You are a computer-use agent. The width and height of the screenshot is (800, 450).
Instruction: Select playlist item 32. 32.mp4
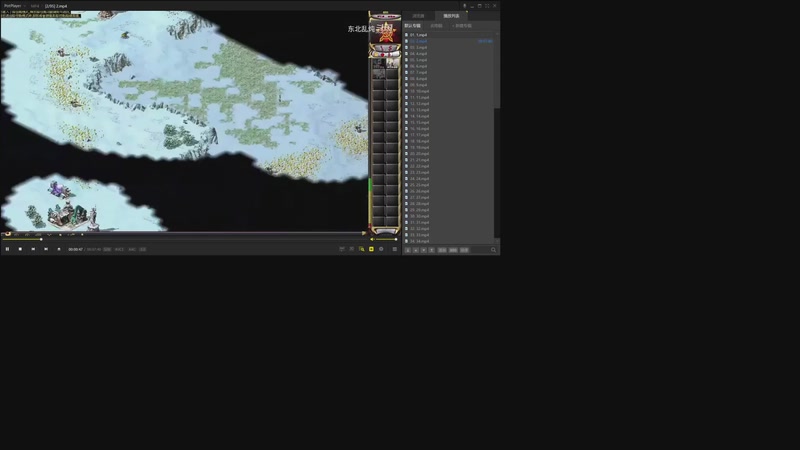pos(449,229)
